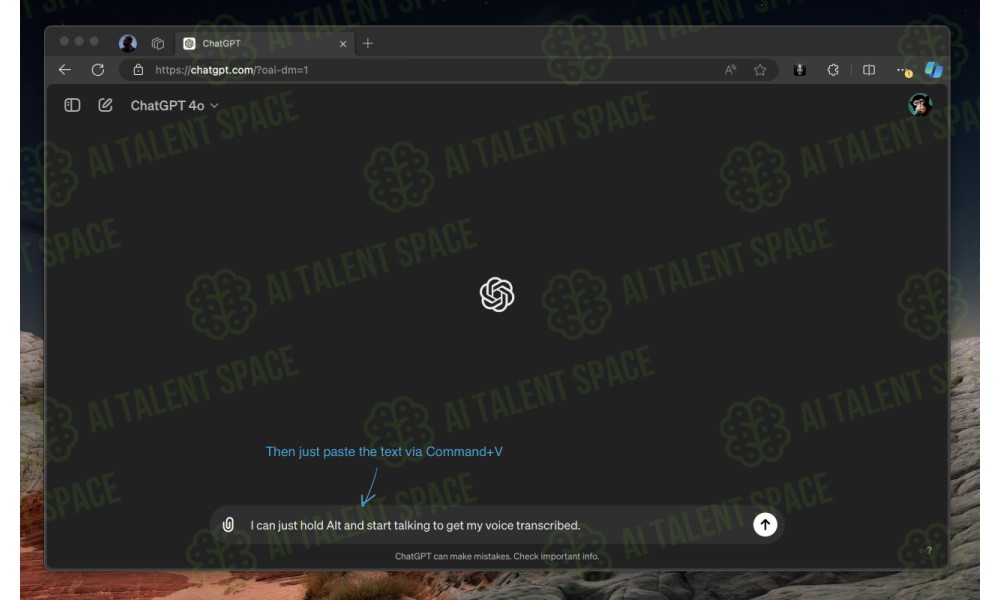Open the split screen icon in the toolbar
The height and width of the screenshot is (600, 1000).
(869, 70)
